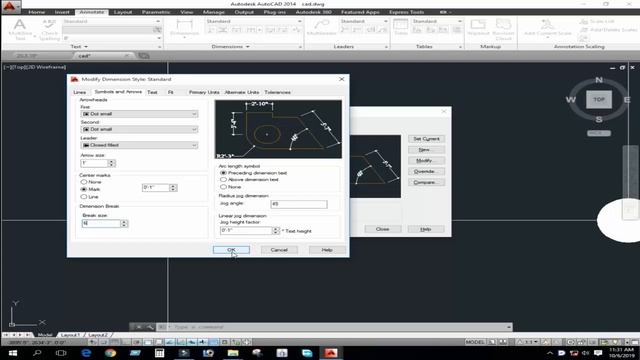Confirm dialog with OK button
Image resolution: width=640 pixels, height=360 pixels.
231,250
